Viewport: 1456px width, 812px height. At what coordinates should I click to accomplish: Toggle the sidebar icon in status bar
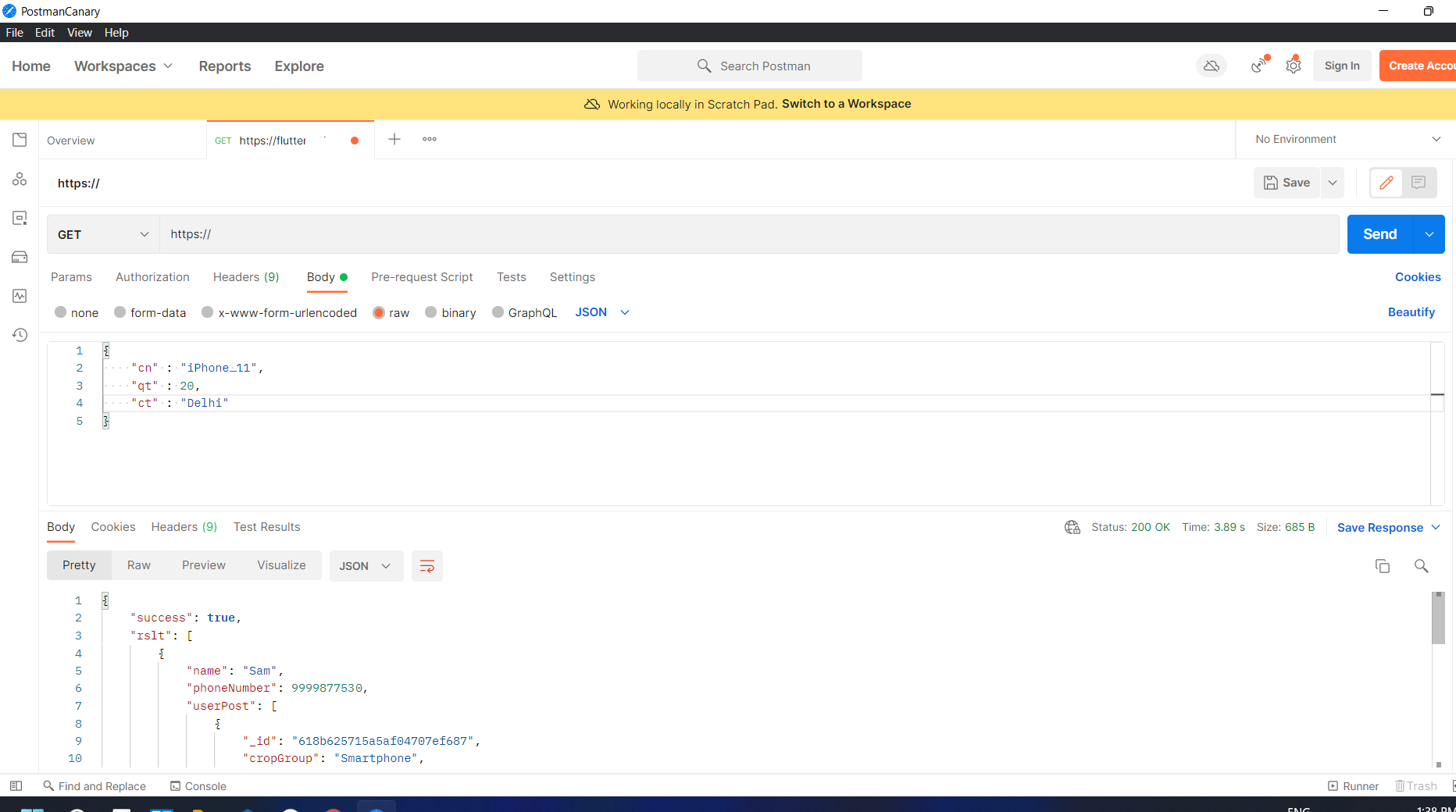click(x=16, y=786)
